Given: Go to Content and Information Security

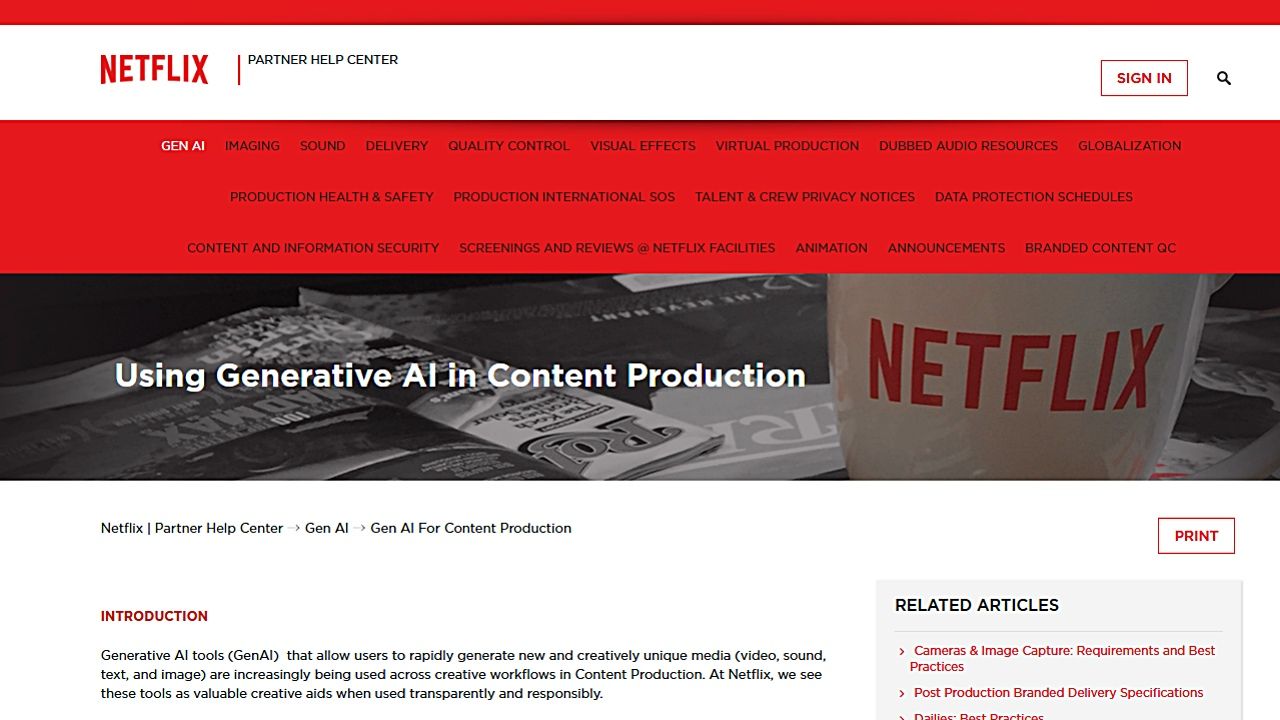Looking at the screenshot, I should coord(313,248).
